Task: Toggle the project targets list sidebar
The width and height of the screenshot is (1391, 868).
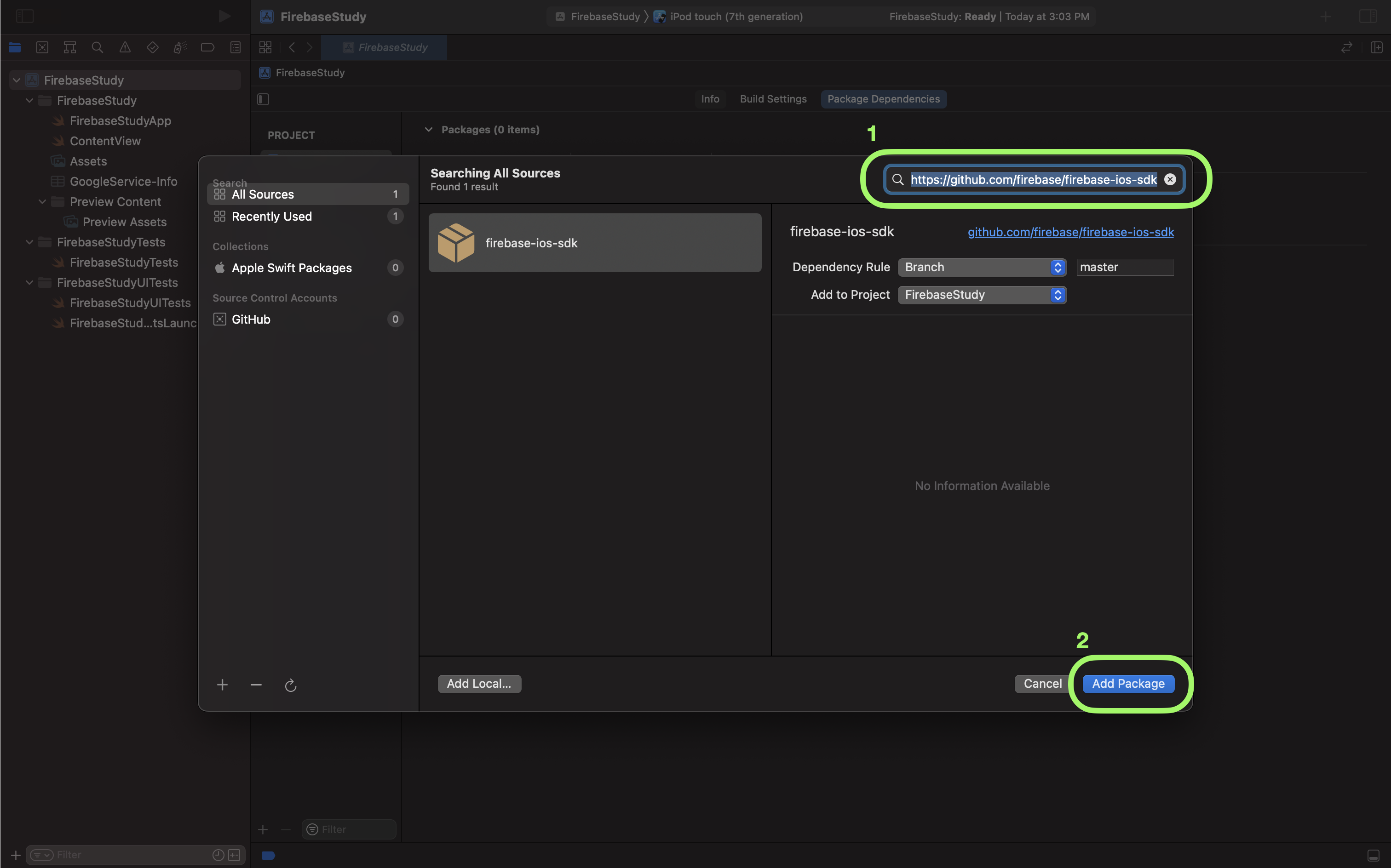Action: click(263, 99)
